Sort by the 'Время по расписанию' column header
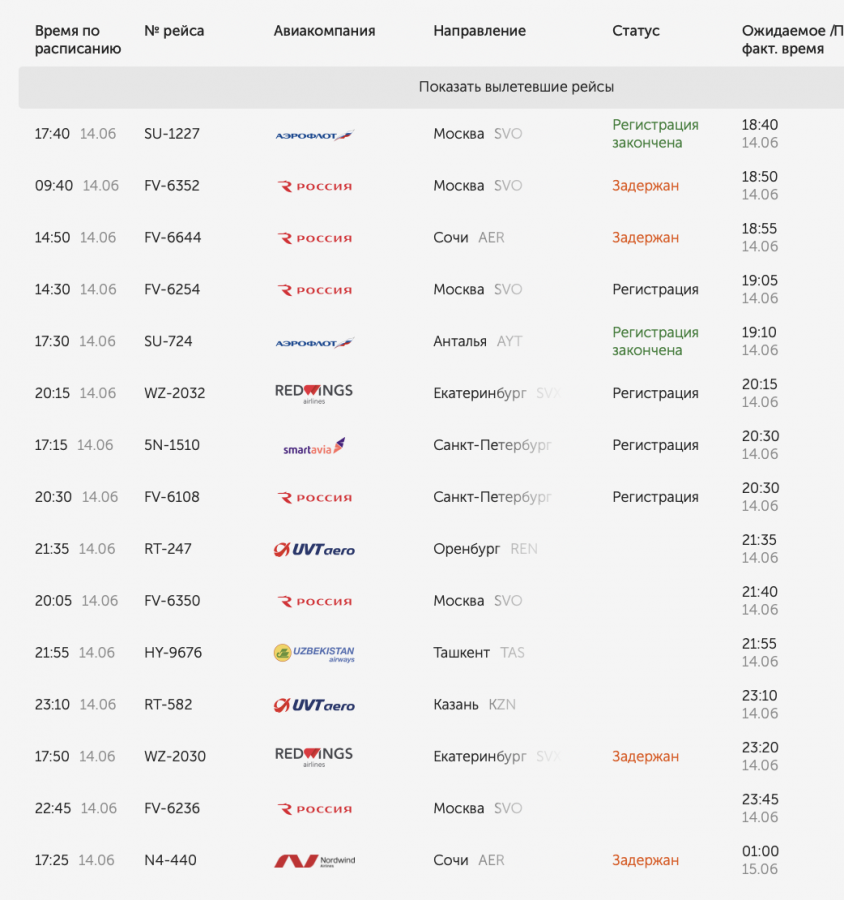 78,39
